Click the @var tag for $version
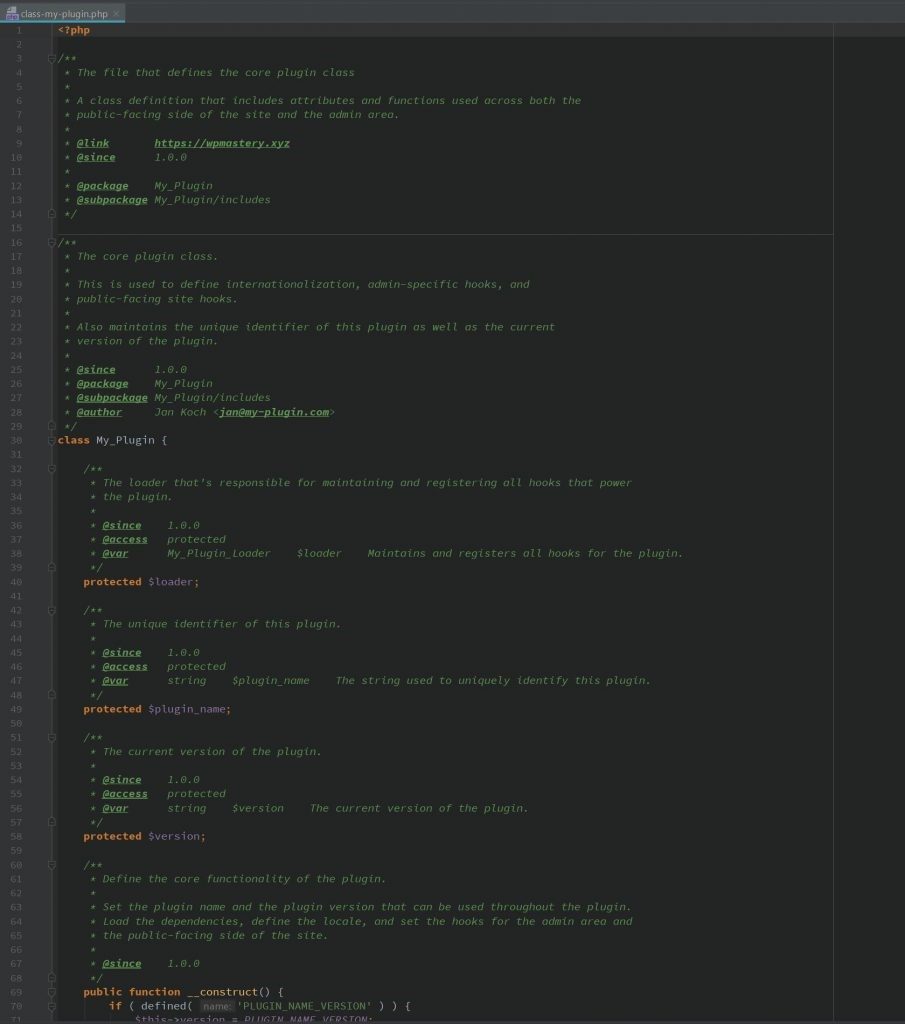The width and height of the screenshot is (905, 1024). pyautogui.click(x=115, y=808)
